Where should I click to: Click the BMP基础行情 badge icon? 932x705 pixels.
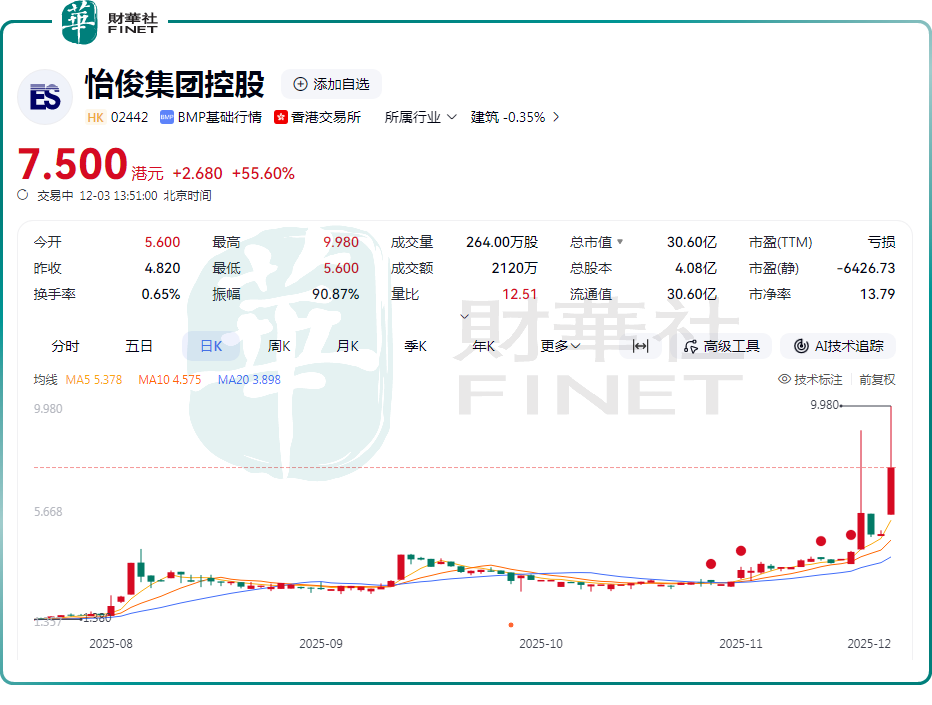point(166,117)
